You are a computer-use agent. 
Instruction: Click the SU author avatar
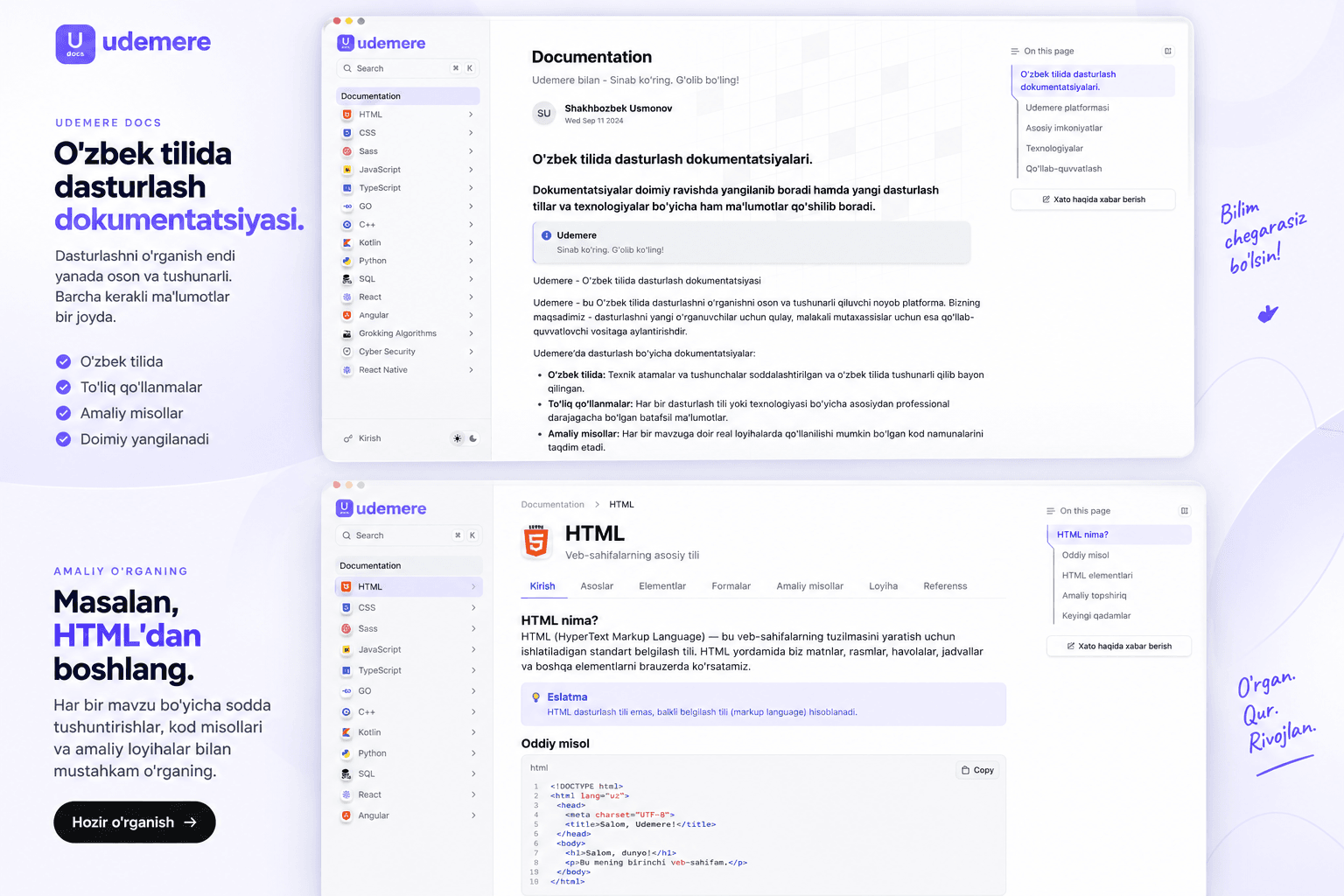(544, 114)
